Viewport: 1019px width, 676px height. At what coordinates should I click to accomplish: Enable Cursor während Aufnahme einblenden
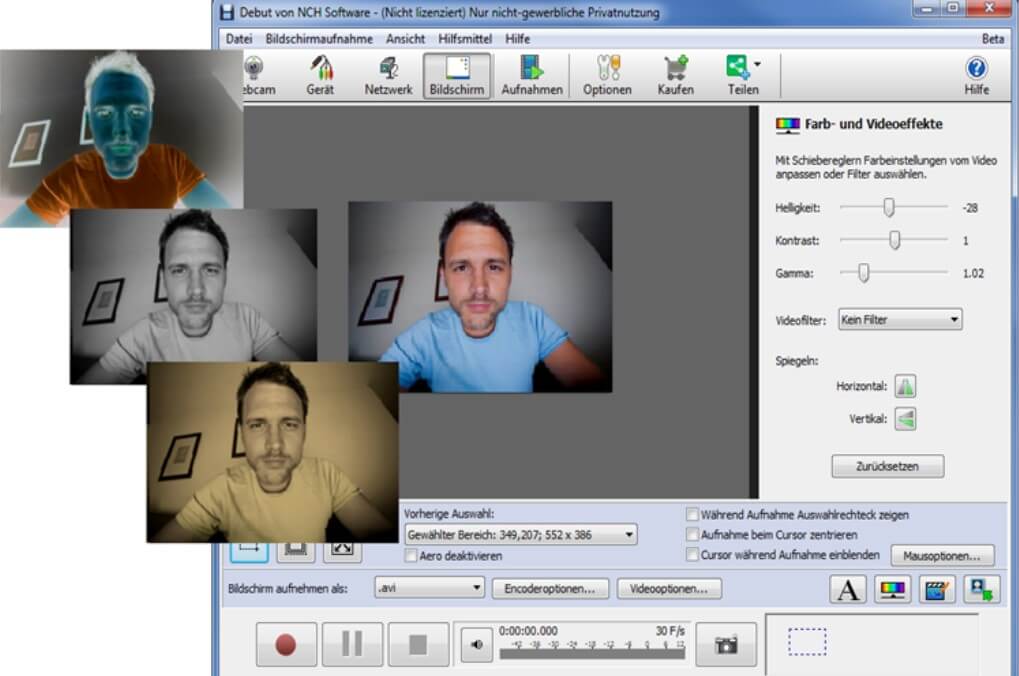(x=691, y=553)
